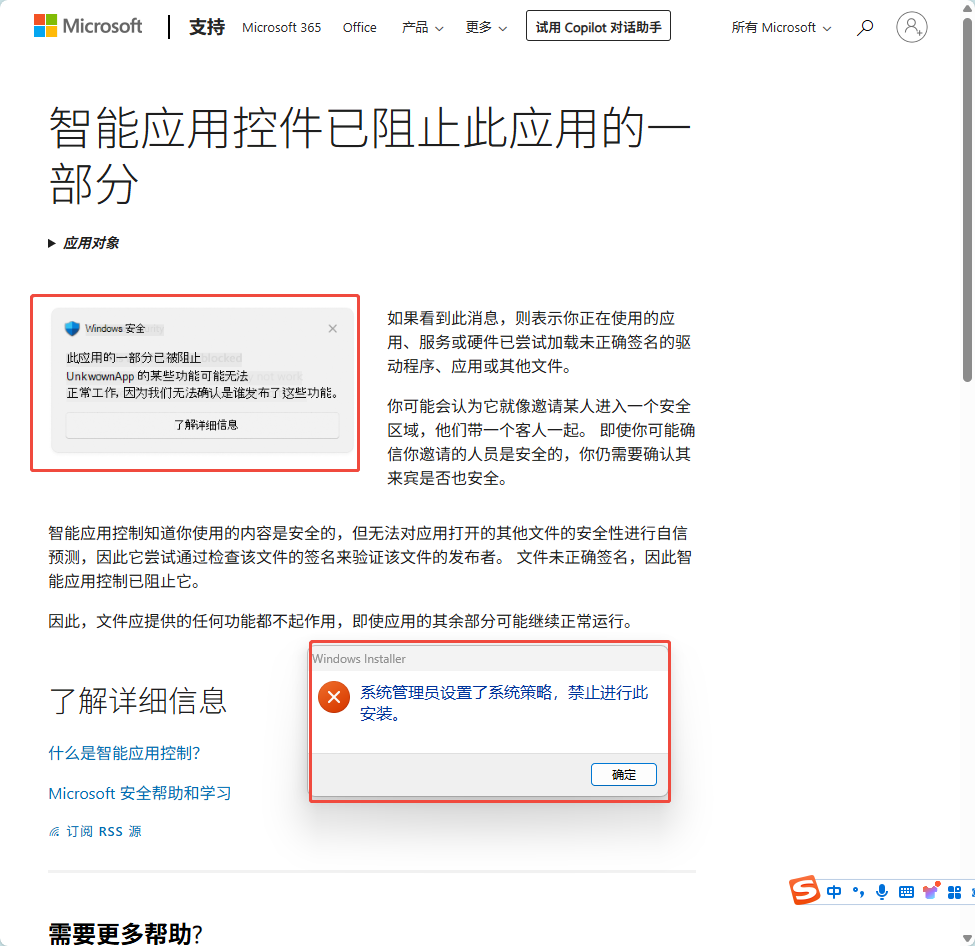Open the 更多 dropdown menu

(x=486, y=27)
